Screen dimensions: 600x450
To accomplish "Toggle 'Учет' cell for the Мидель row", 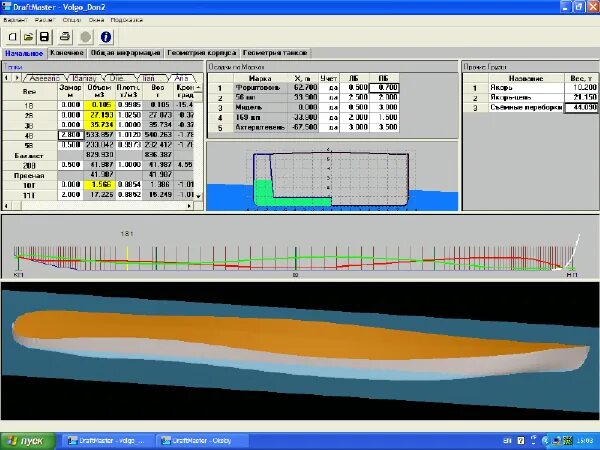I will (x=329, y=108).
